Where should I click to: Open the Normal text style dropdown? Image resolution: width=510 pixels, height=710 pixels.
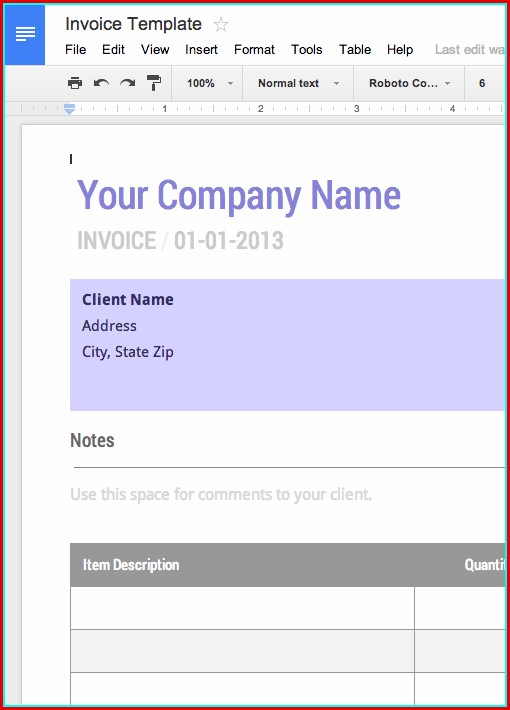click(298, 83)
